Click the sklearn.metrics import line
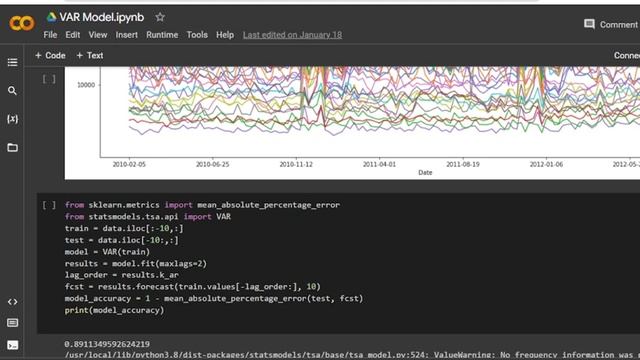Viewport: 640px width, 360px height. click(202, 205)
